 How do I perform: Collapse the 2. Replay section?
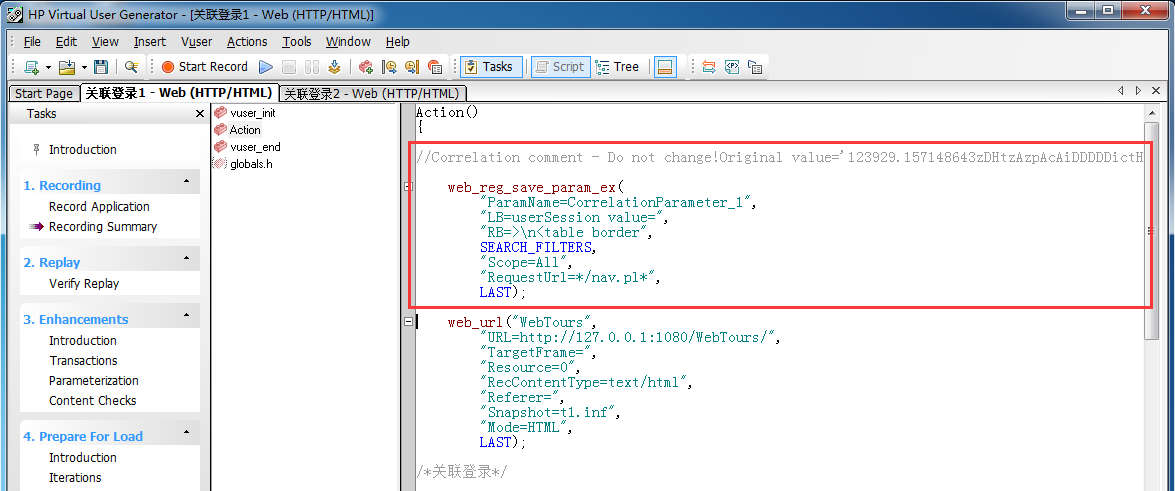click(x=186, y=259)
